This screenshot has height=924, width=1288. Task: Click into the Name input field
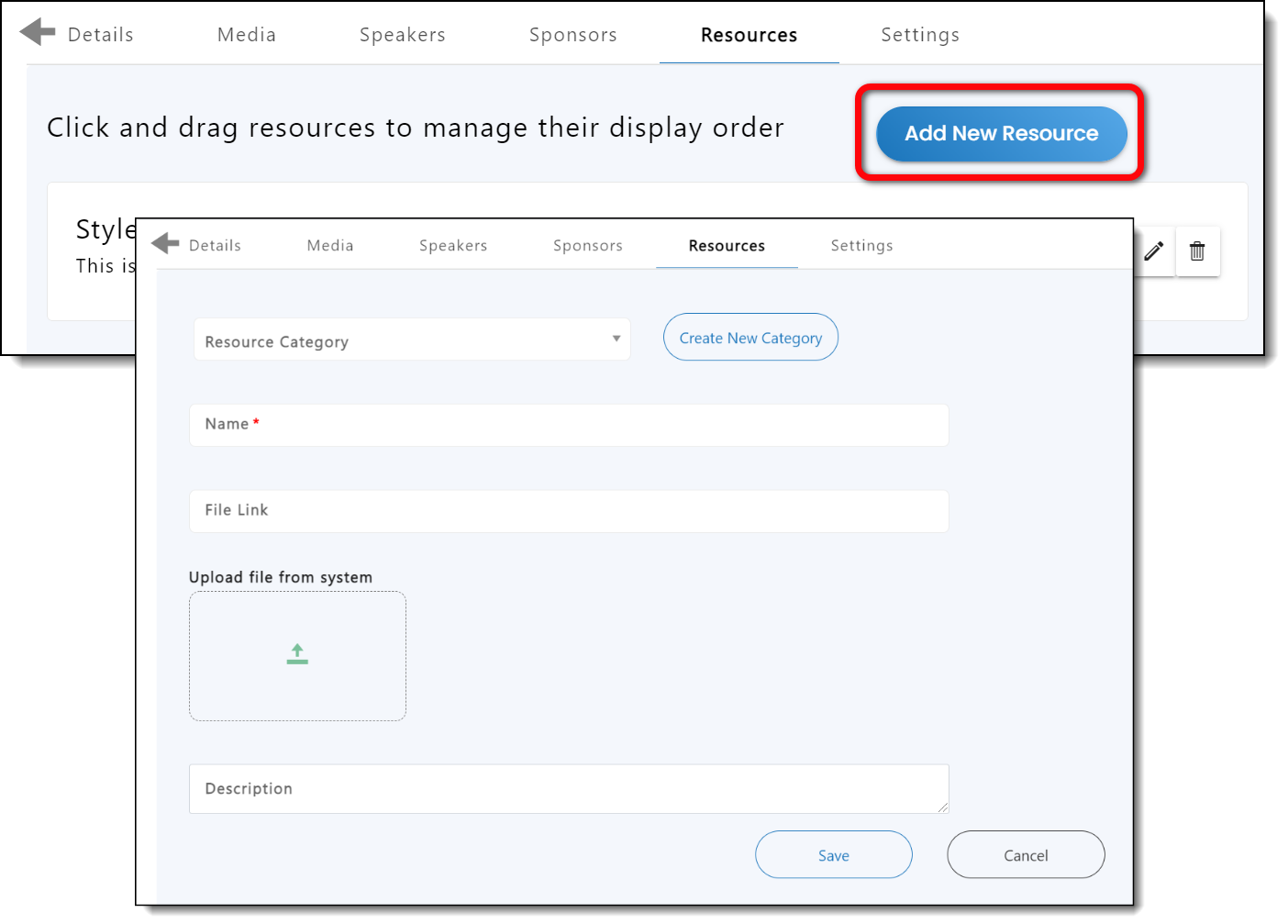click(x=569, y=425)
